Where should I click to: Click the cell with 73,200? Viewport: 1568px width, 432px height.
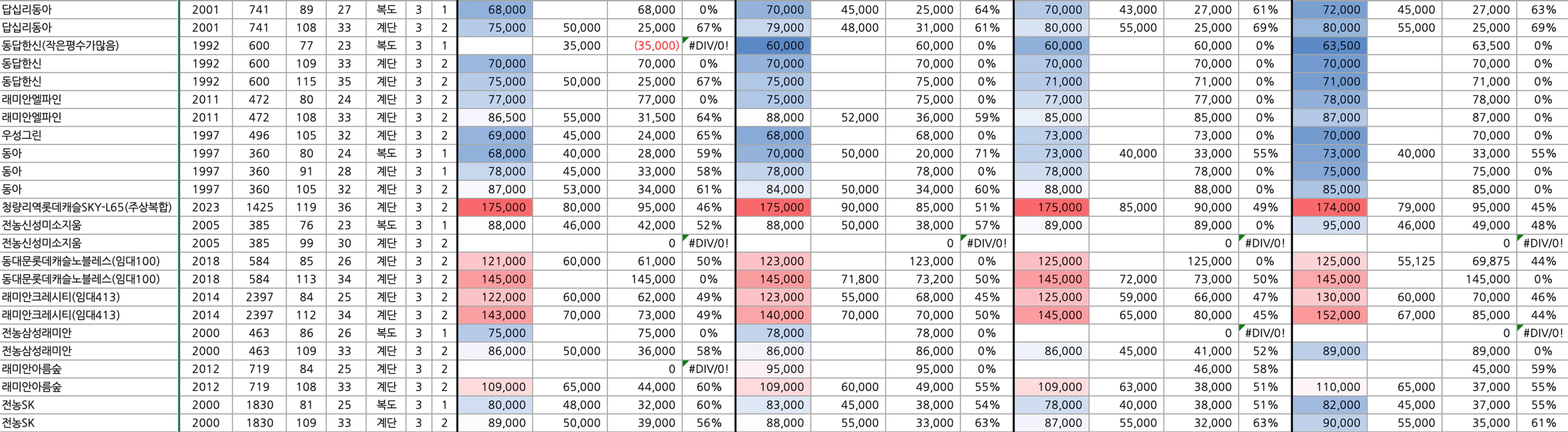[923, 279]
